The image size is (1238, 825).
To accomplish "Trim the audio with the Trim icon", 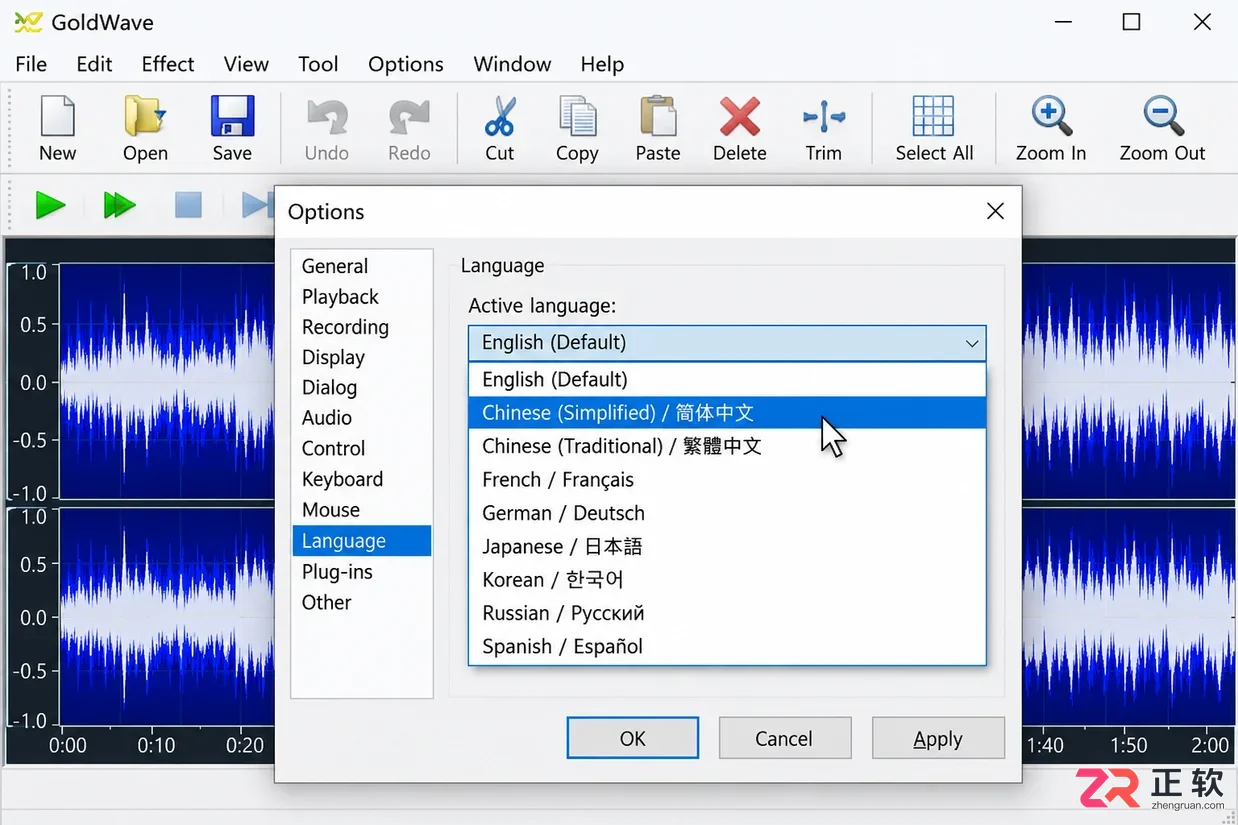I will pos(824,116).
